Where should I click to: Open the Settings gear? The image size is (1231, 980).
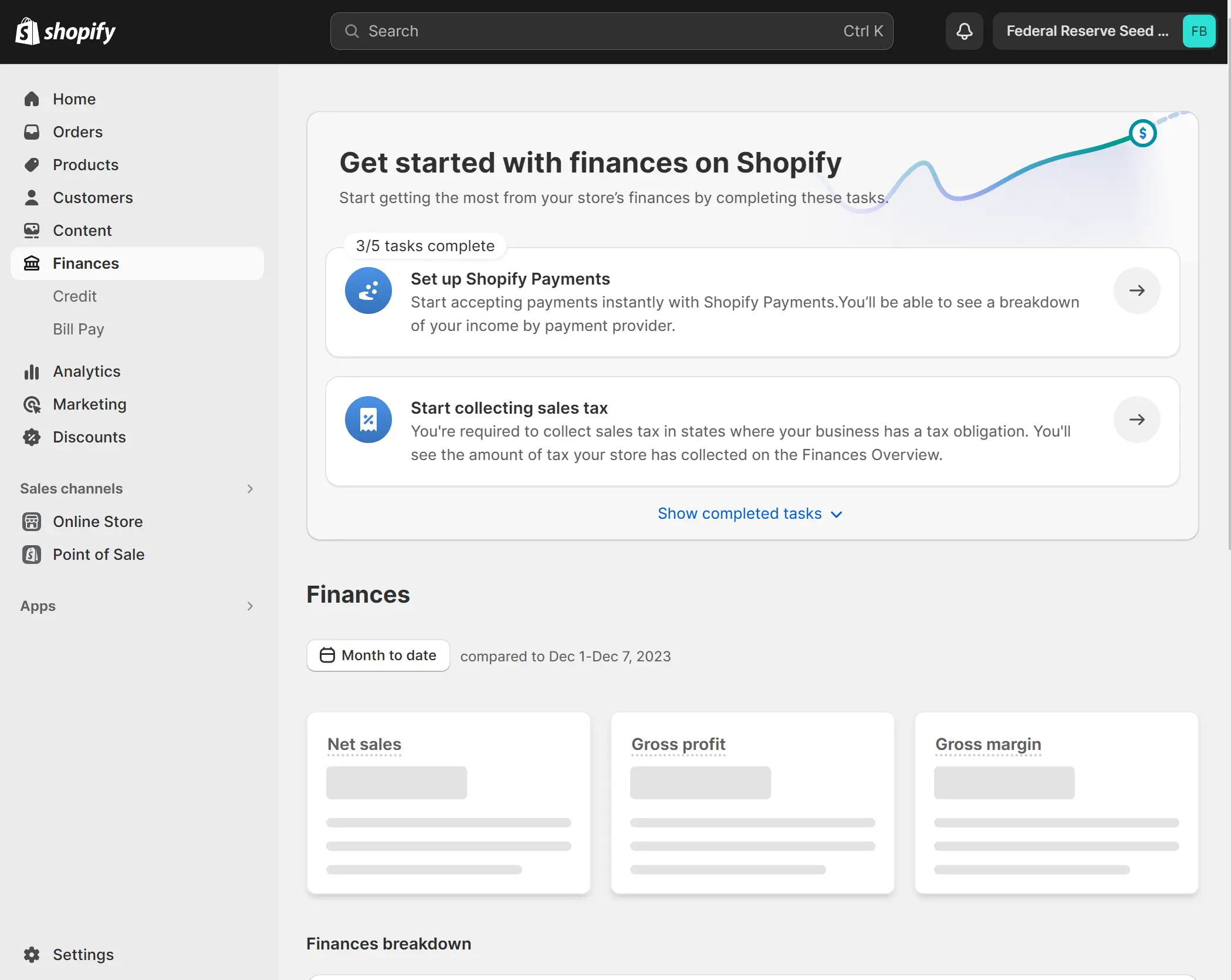(32, 955)
